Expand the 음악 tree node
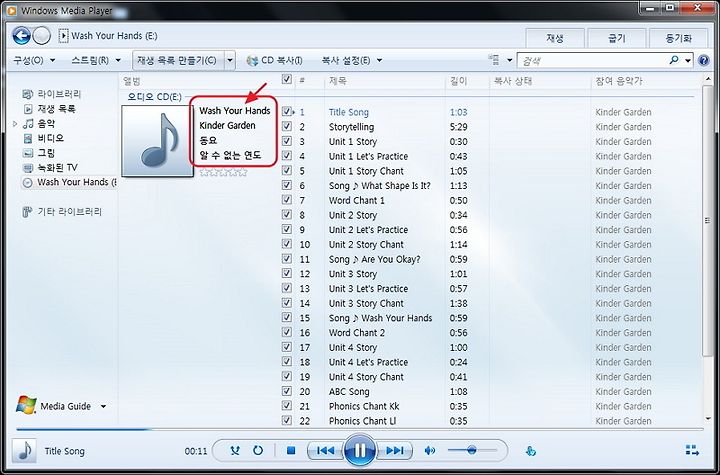The image size is (720, 475). pyautogui.click(x=15, y=124)
